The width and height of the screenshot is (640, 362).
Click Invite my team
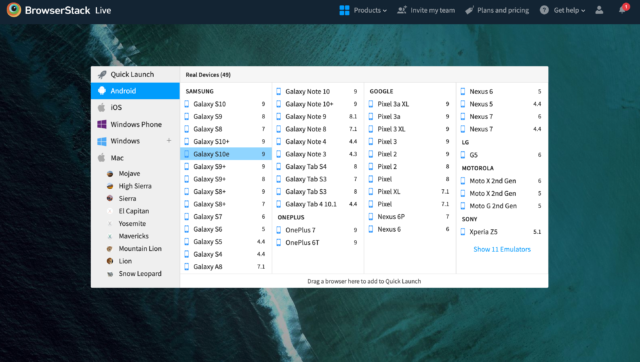(426, 10)
